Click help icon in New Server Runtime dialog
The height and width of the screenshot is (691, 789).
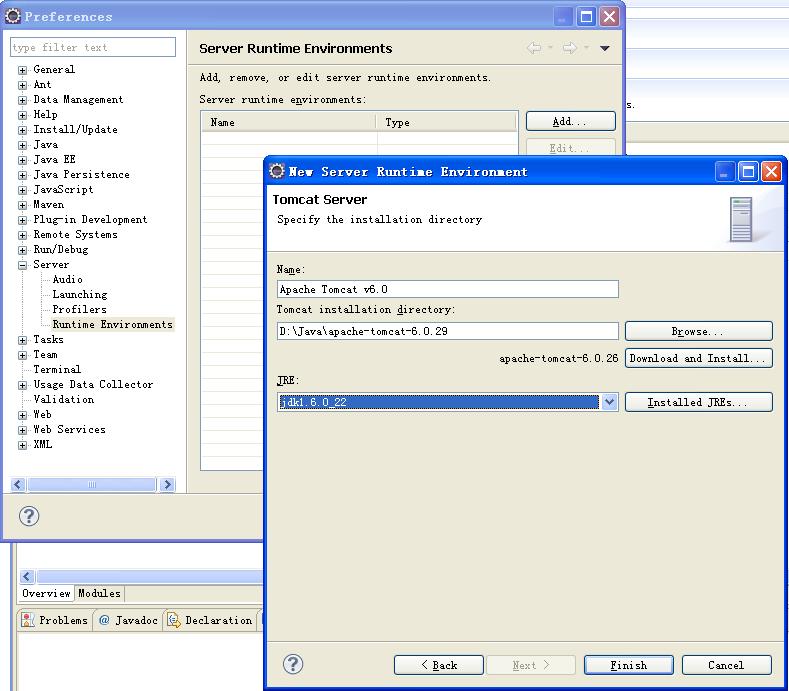[x=293, y=664]
